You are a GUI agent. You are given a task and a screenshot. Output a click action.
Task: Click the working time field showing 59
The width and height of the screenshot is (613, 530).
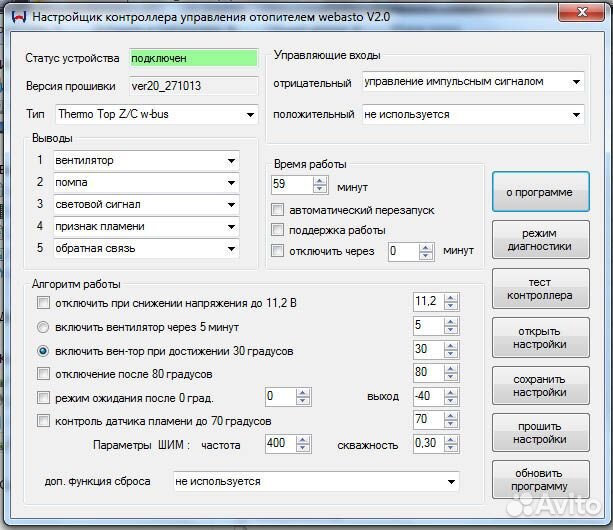coord(292,184)
